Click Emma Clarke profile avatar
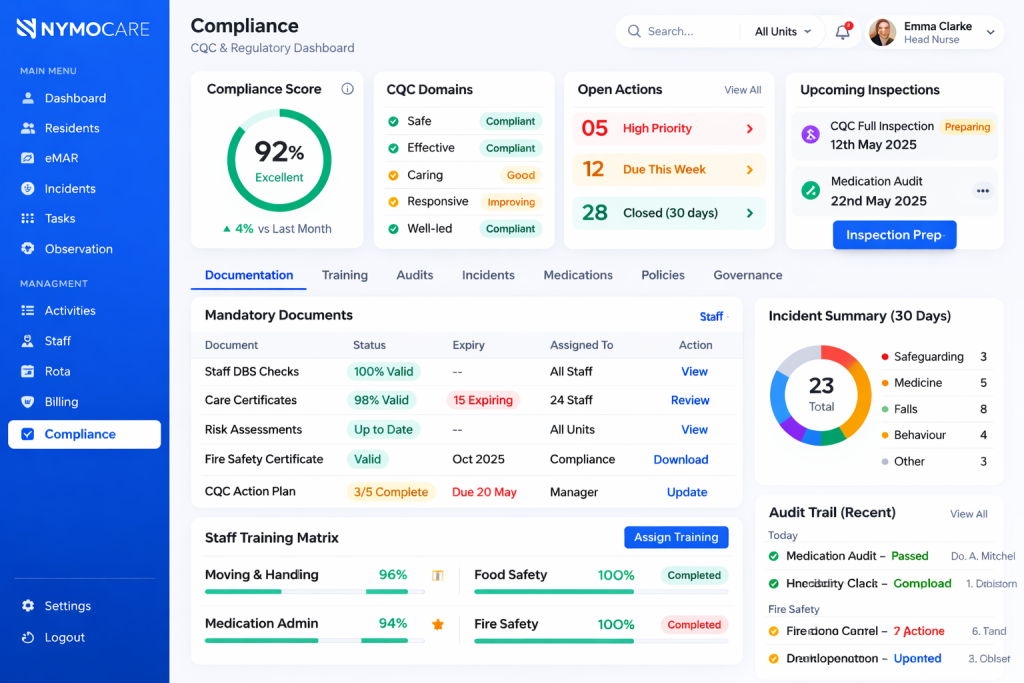Screen dimensions: 1024x683 click(882, 32)
